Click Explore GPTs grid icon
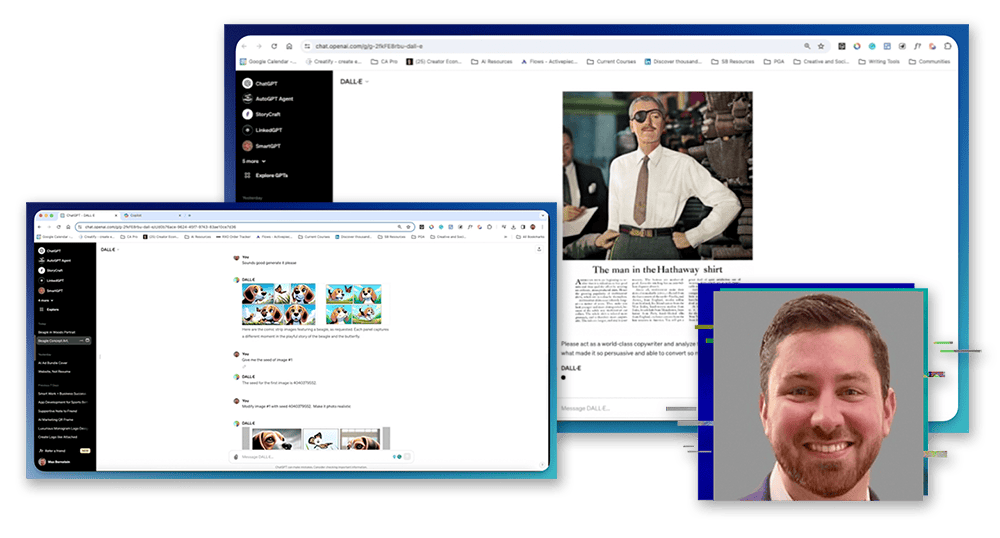Viewport: 1000px width, 538px height. (x=247, y=175)
